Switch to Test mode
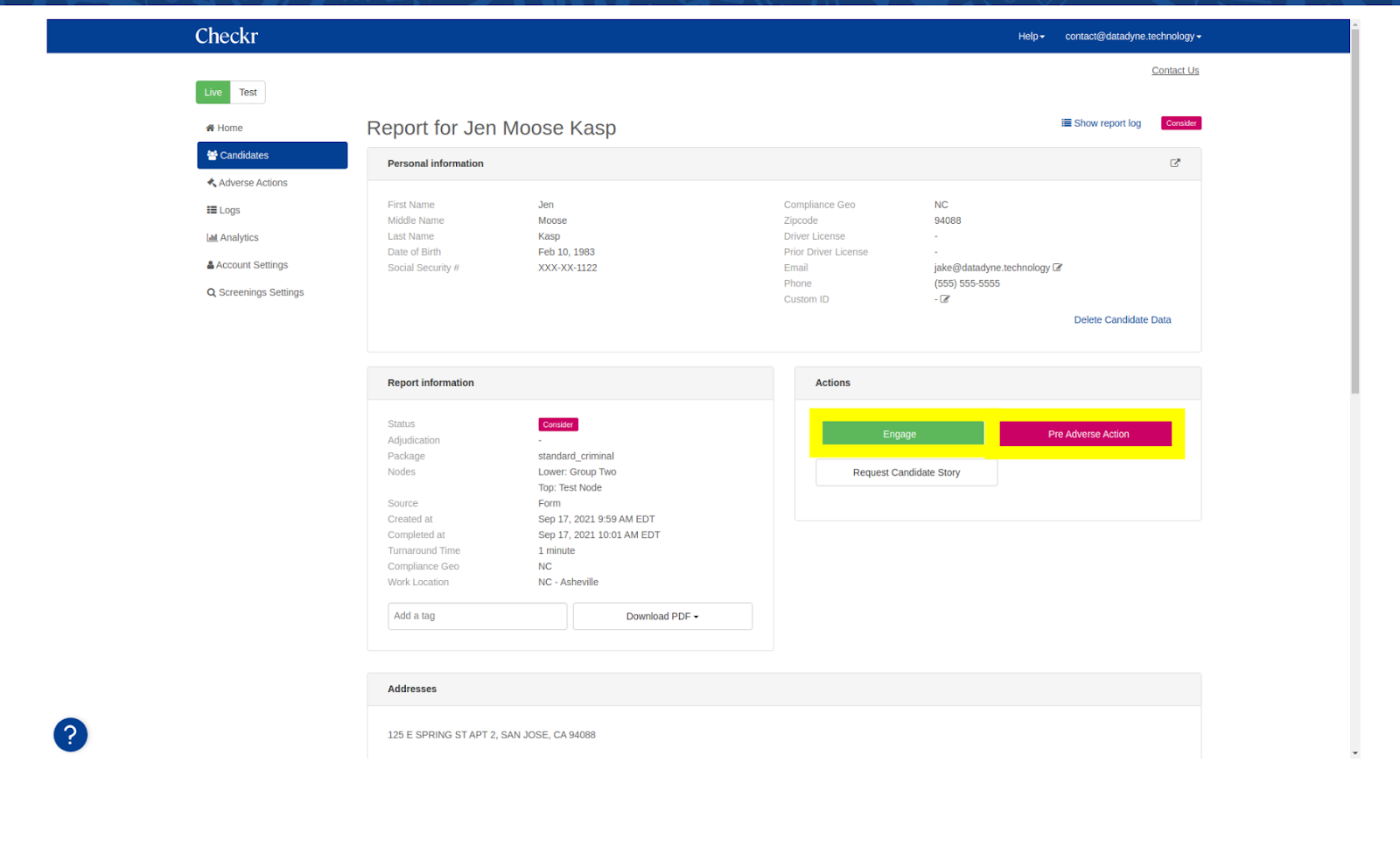1400x860 pixels. click(x=248, y=93)
